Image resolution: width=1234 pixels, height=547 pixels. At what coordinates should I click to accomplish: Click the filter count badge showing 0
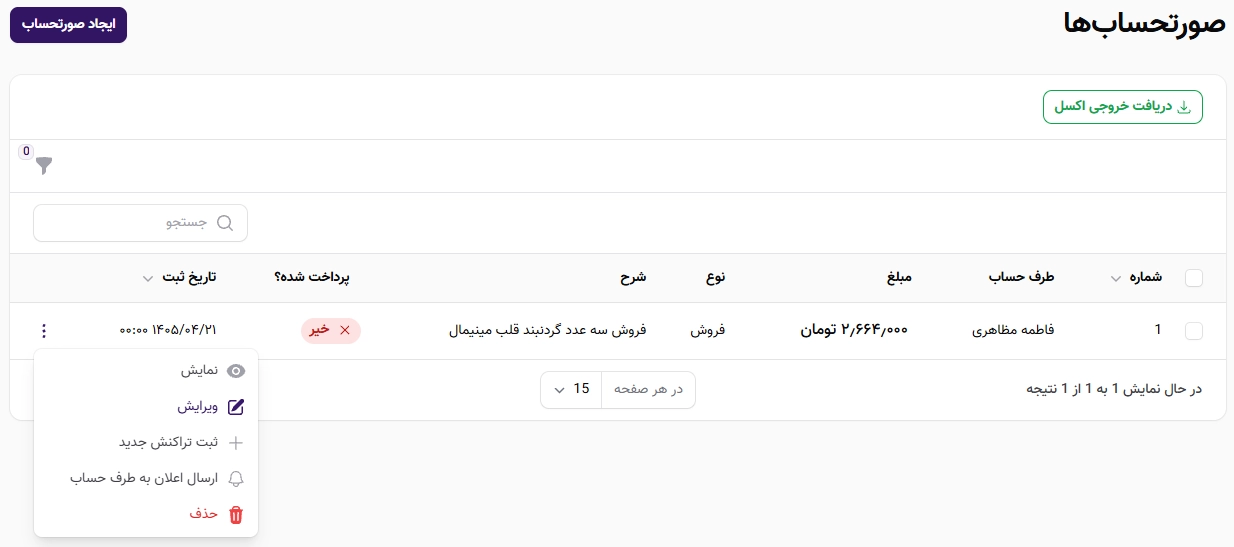(x=26, y=152)
